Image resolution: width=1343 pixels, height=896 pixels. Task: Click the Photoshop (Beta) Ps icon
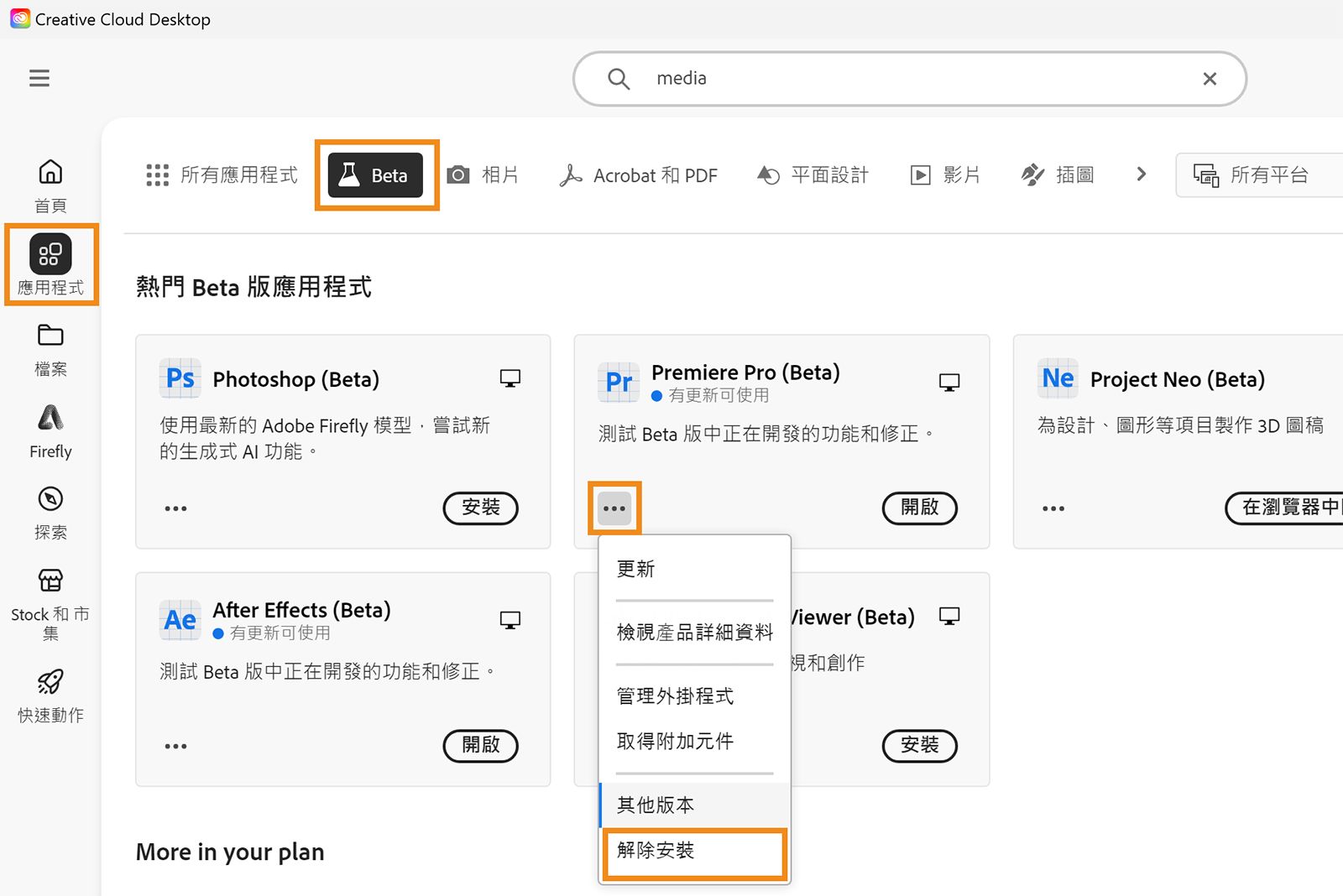click(x=180, y=378)
